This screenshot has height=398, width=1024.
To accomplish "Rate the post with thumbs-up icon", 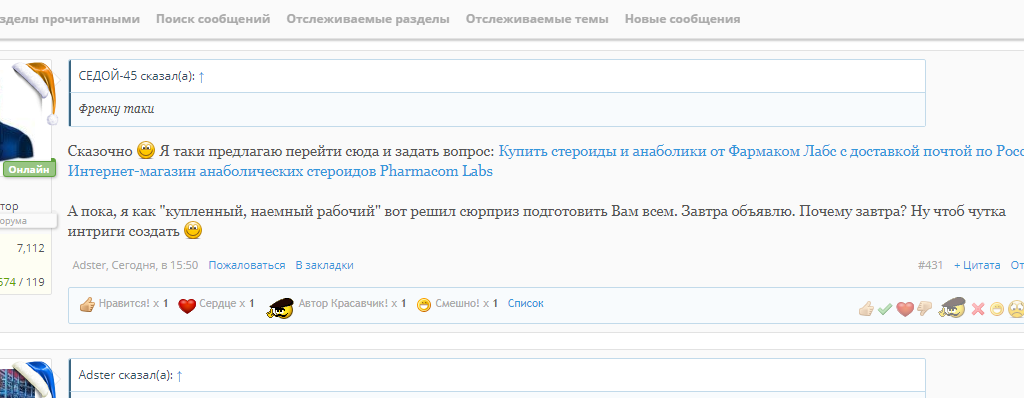I will pos(866,308).
